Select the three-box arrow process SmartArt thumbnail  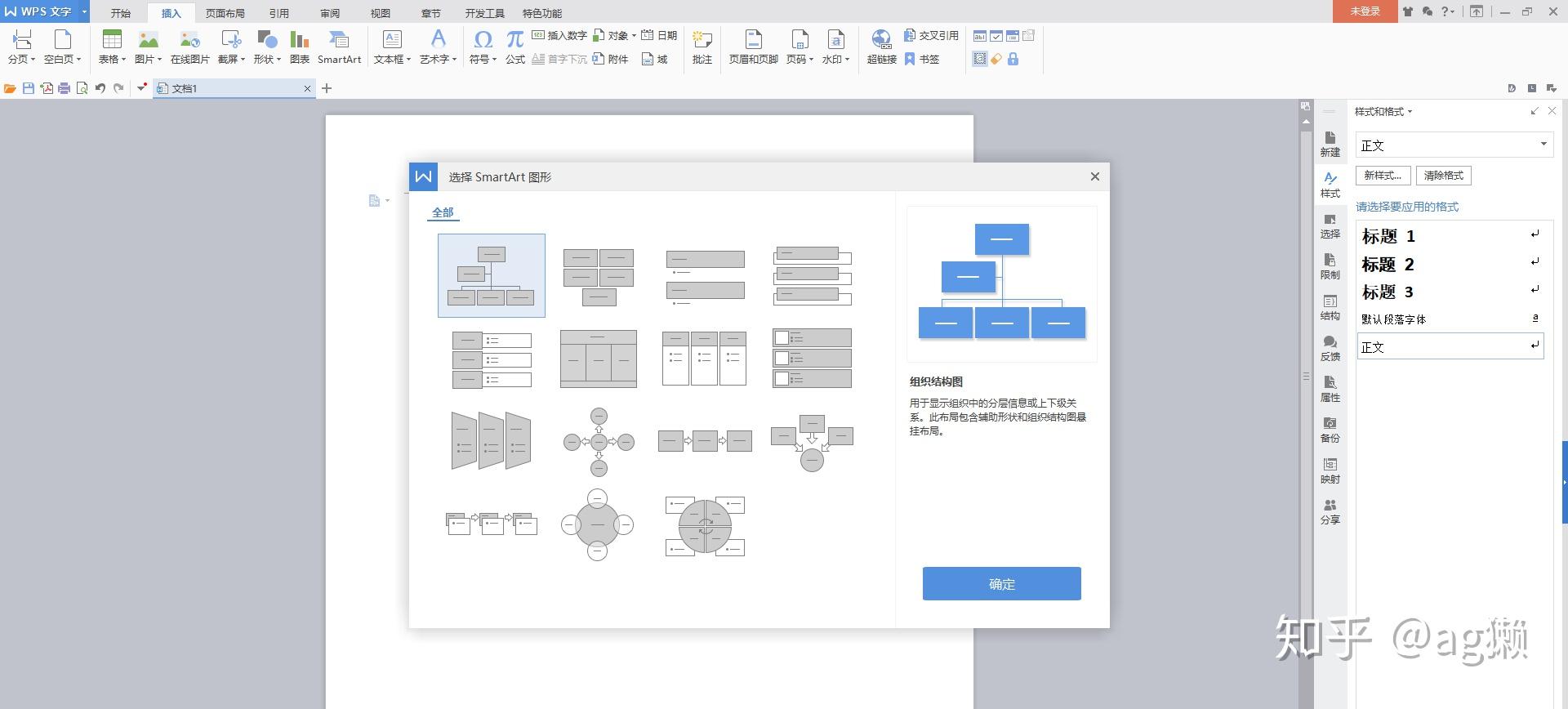pyautogui.click(x=705, y=441)
